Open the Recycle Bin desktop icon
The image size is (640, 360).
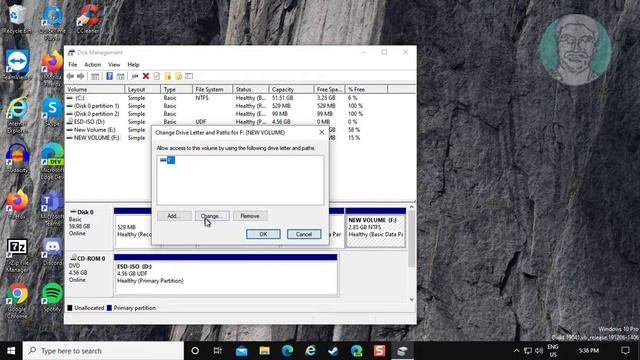pyautogui.click(x=16, y=18)
